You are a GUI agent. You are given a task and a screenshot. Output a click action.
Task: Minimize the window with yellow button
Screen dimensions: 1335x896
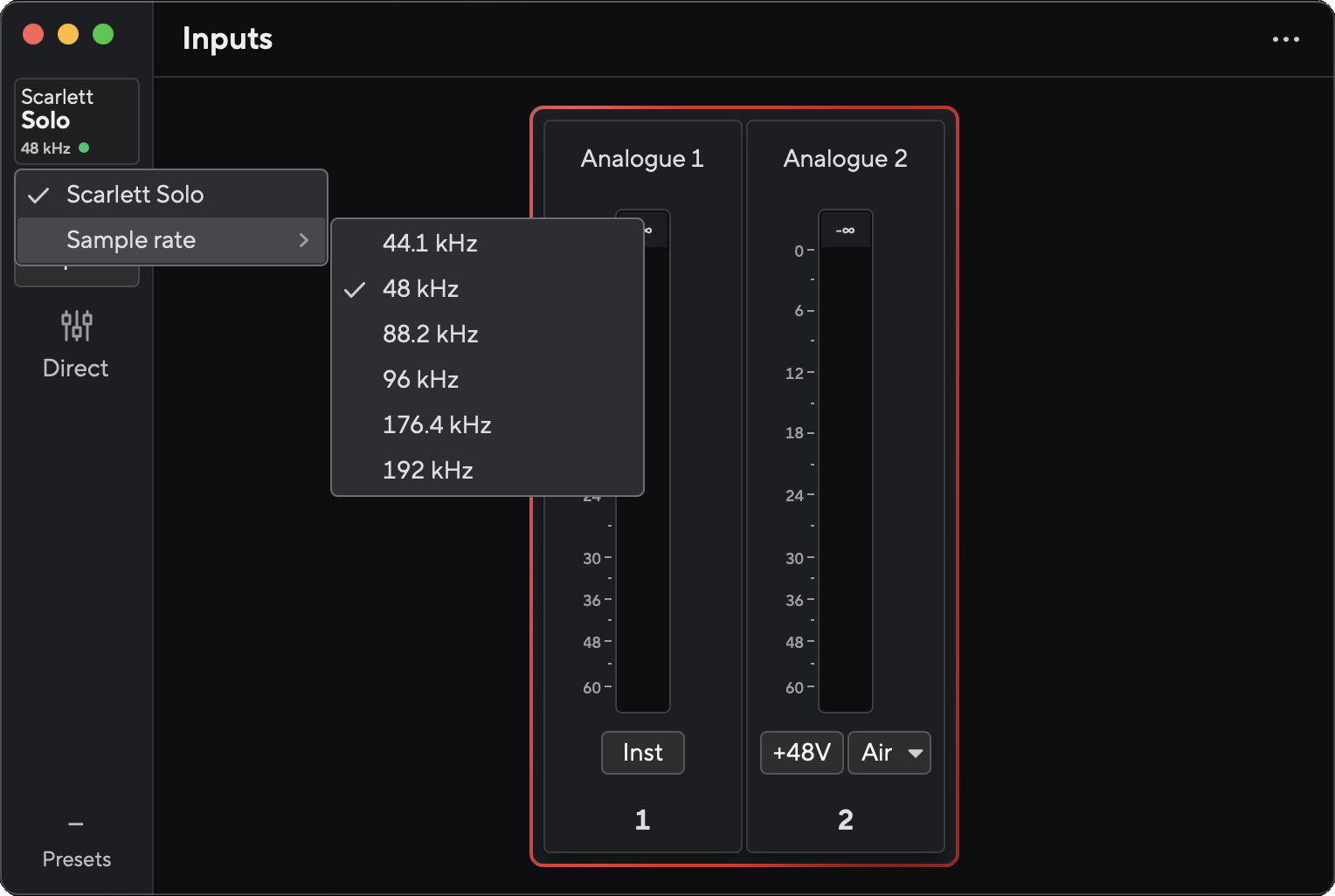tap(68, 34)
